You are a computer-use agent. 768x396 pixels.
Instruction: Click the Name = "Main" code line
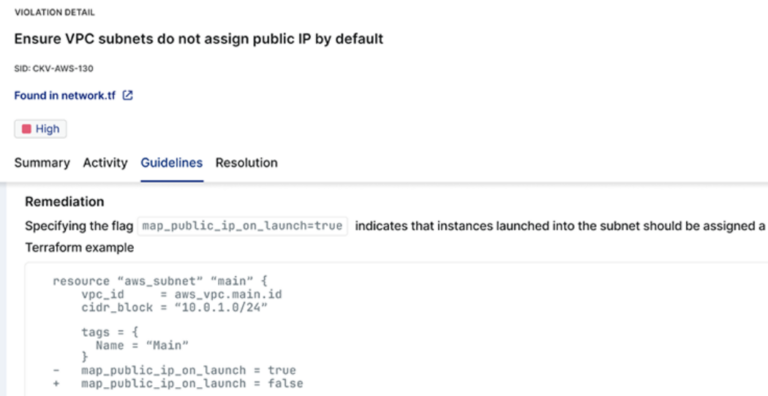coord(142,346)
